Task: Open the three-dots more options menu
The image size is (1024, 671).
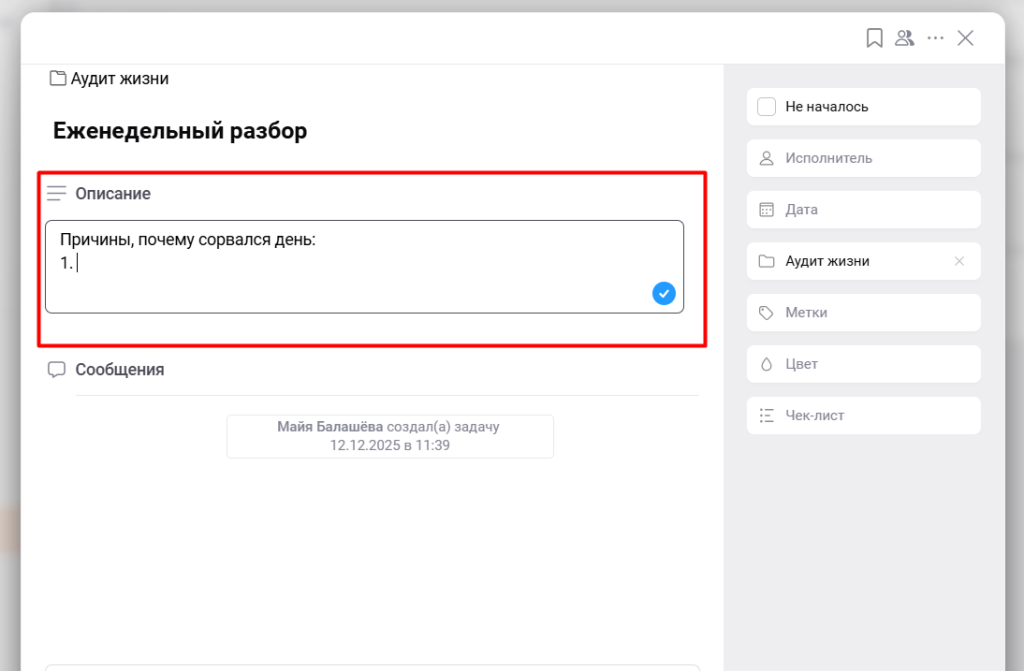Action: [935, 38]
